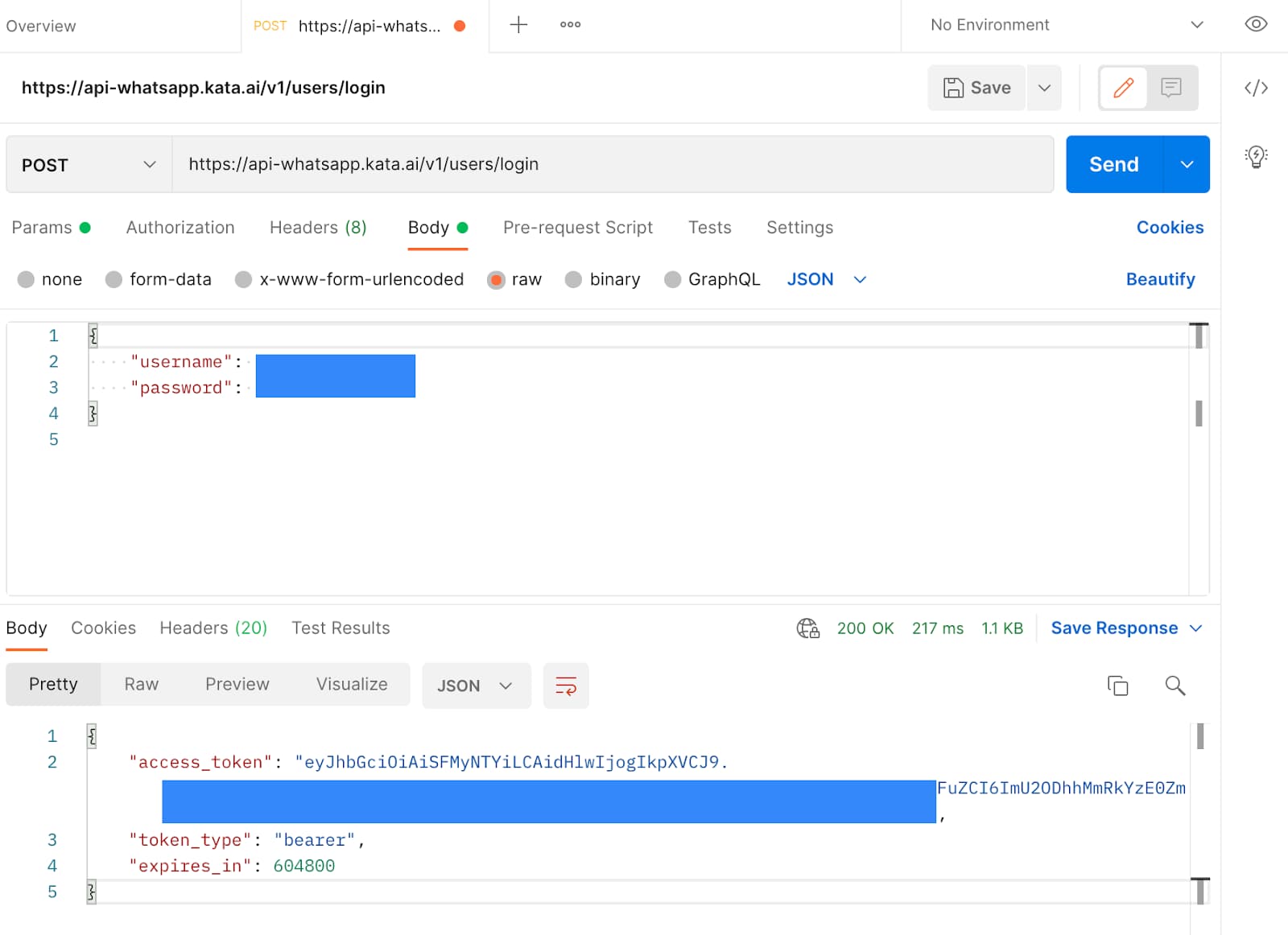Switch response view to Preview
Image resolution: width=1288 pixels, height=935 pixels.
pos(237,685)
